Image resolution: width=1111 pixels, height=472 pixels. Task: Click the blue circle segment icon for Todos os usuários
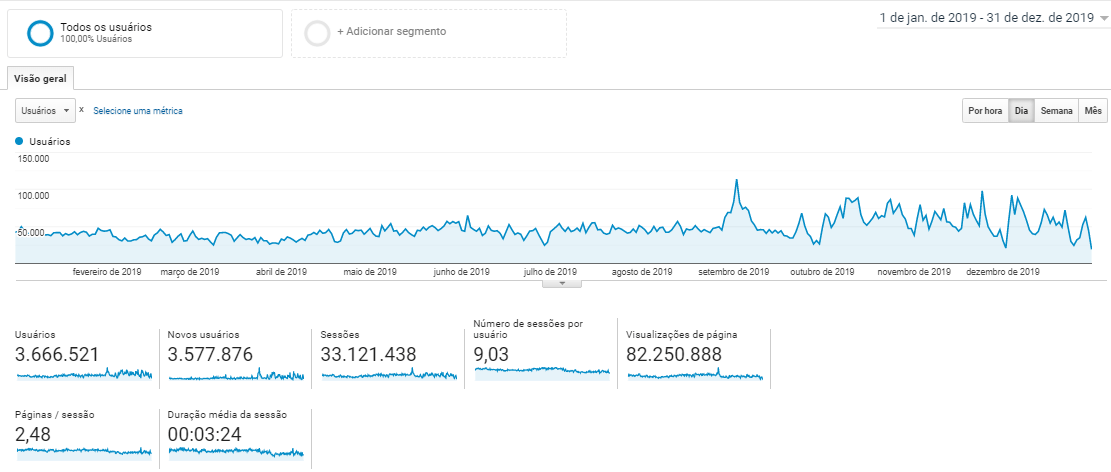[x=41, y=33]
